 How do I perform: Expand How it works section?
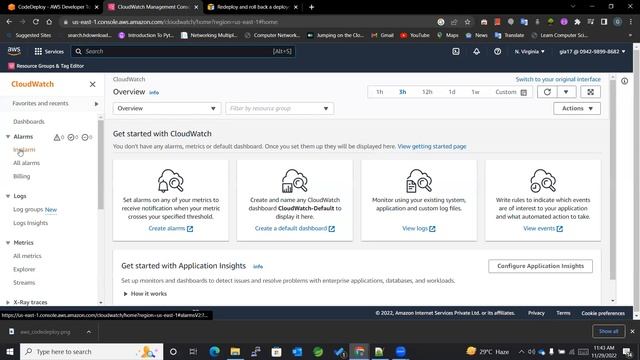pyautogui.click(x=145, y=293)
